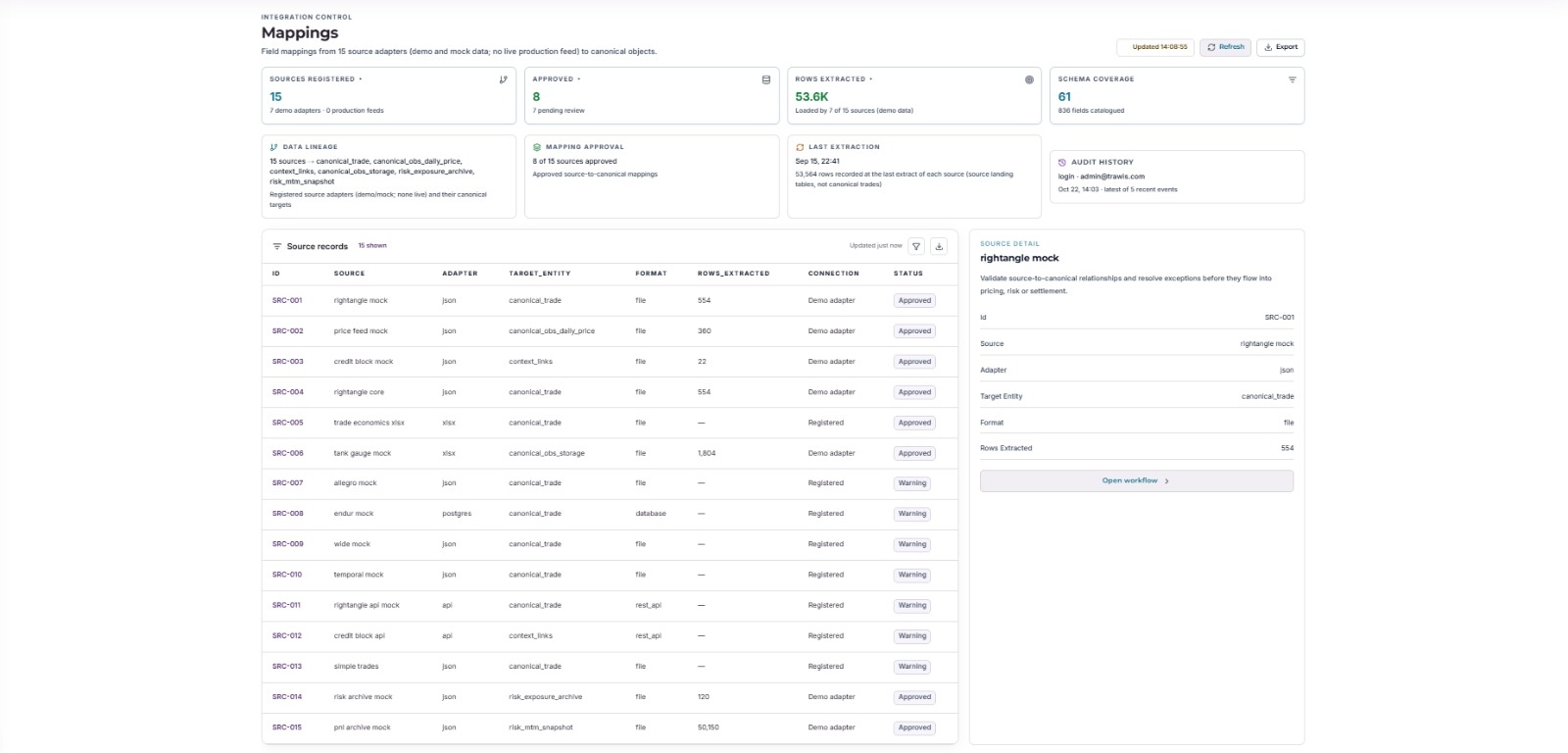The width and height of the screenshot is (1568, 753).
Task: Open source record SRC-001
Action: (x=287, y=300)
